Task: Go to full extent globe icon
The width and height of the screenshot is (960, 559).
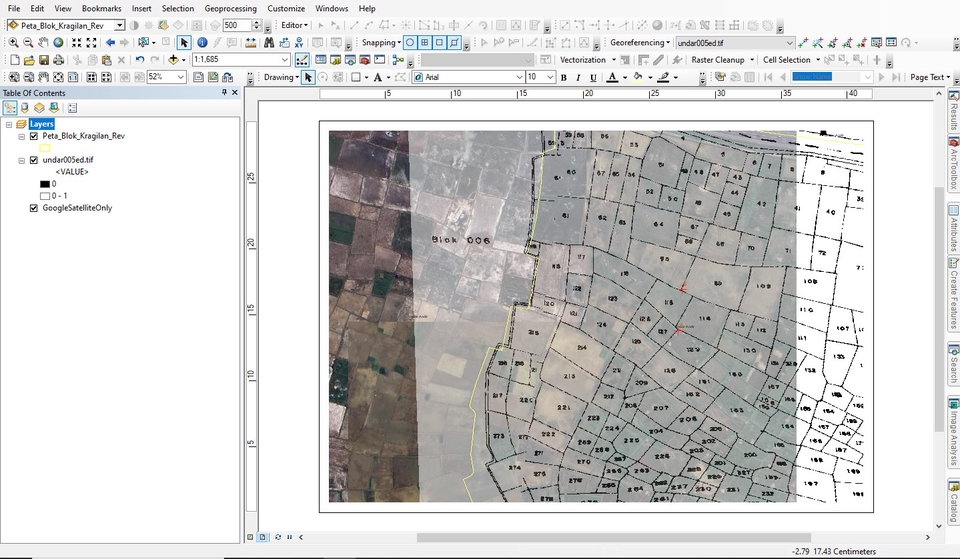Action: point(58,43)
